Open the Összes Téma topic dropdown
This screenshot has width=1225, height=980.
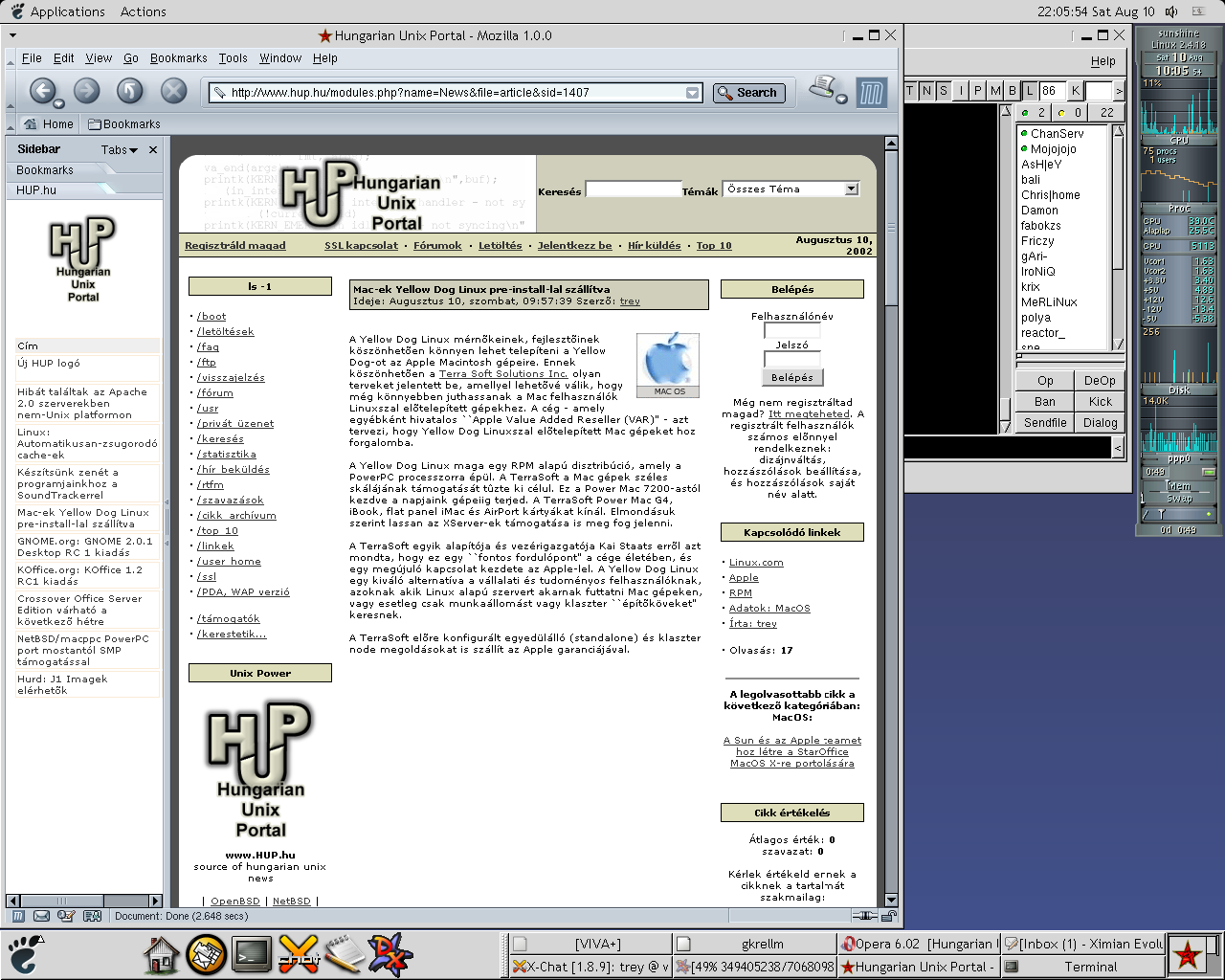(851, 189)
